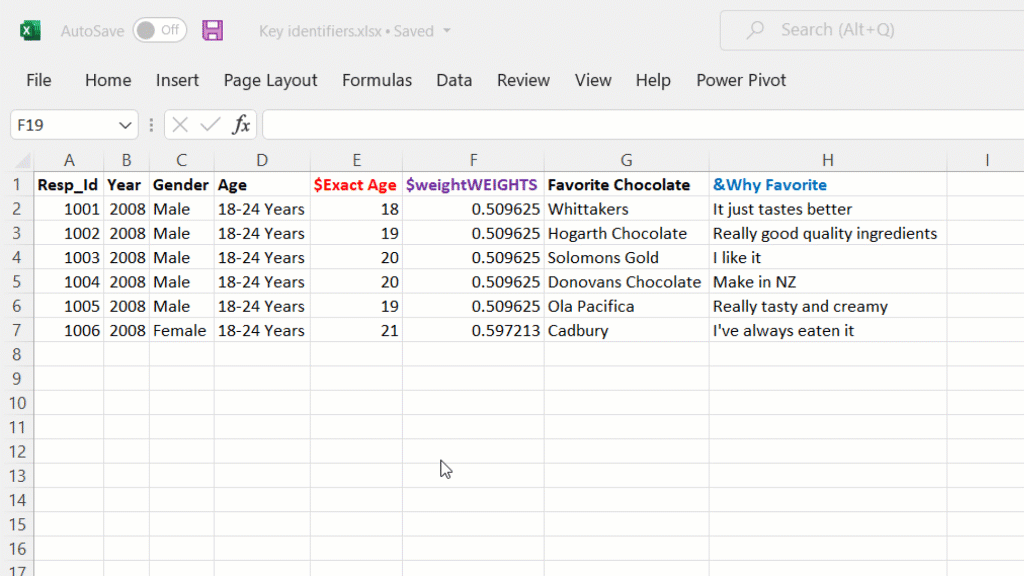Click the cell reading I've always eaten it
The image size is (1024, 576).
827,330
